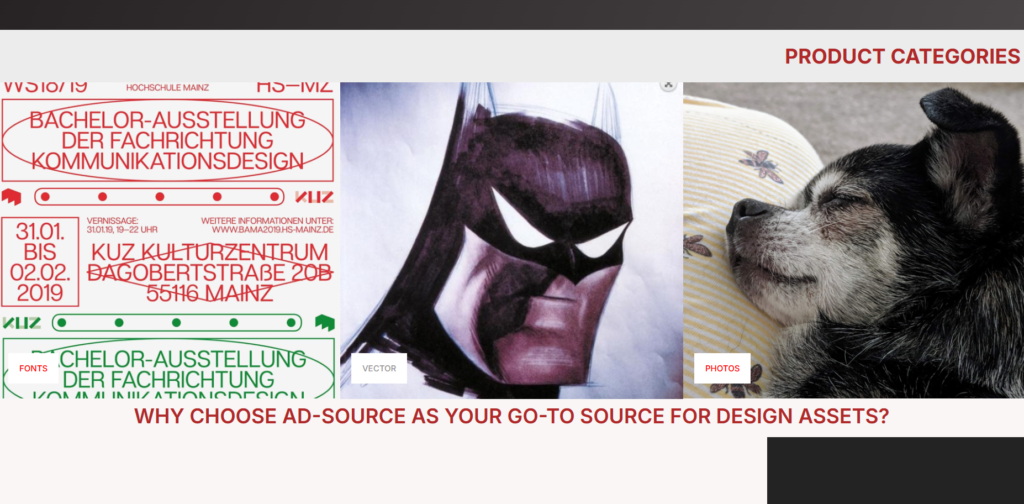1024x504 pixels.
Task: Click the red date box showing 31.01. bis 02.02.
Action: tap(38, 261)
